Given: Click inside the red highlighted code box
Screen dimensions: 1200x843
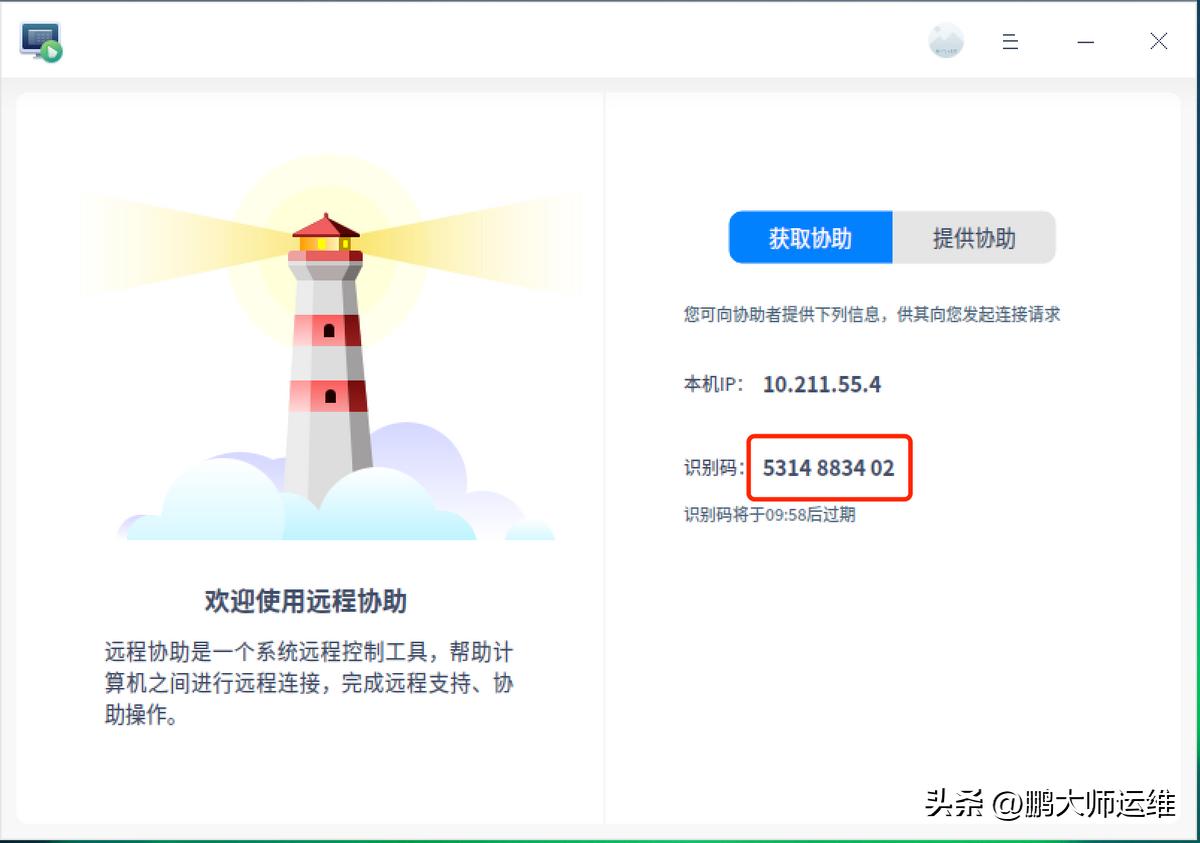Looking at the screenshot, I should point(829,467).
